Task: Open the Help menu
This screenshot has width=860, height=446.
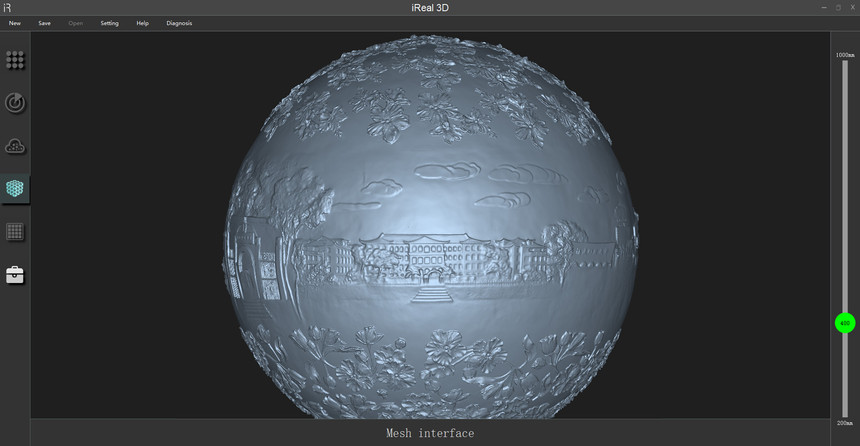Action: (x=143, y=23)
